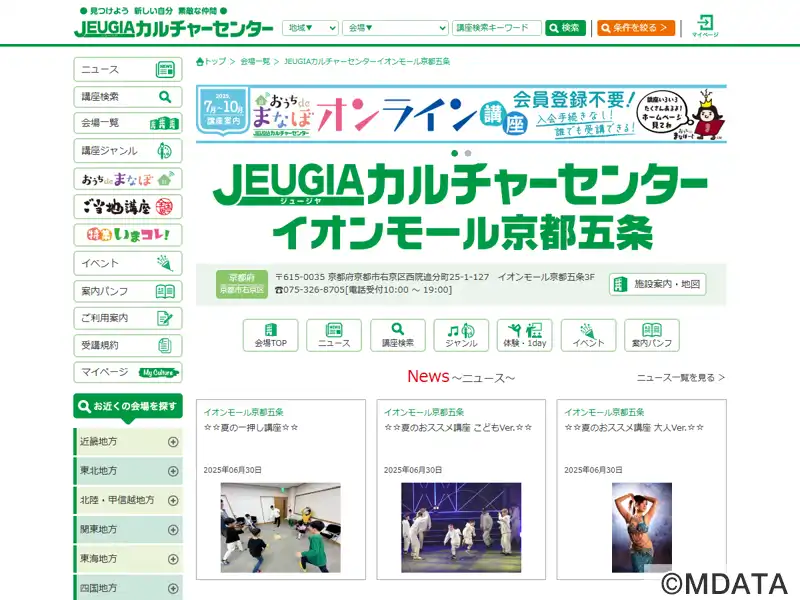Focus the 講座検索キーワード input field
Screen dimensions: 800x600
[x=496, y=28]
